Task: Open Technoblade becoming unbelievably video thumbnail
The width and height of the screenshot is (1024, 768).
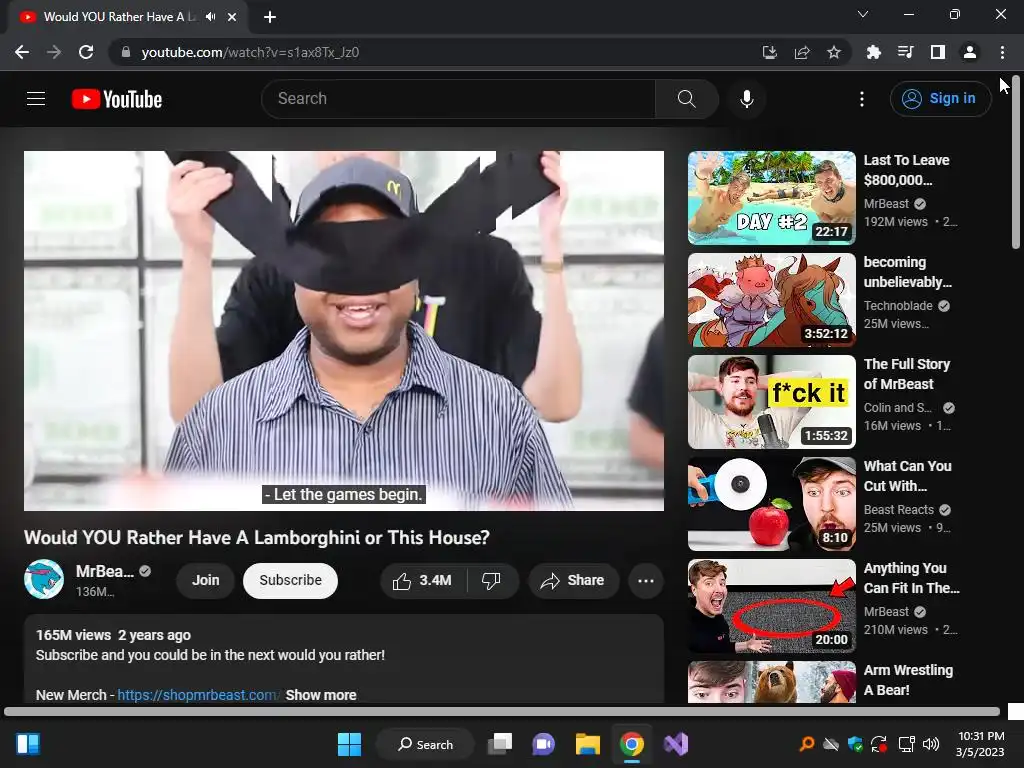Action: 771,300
